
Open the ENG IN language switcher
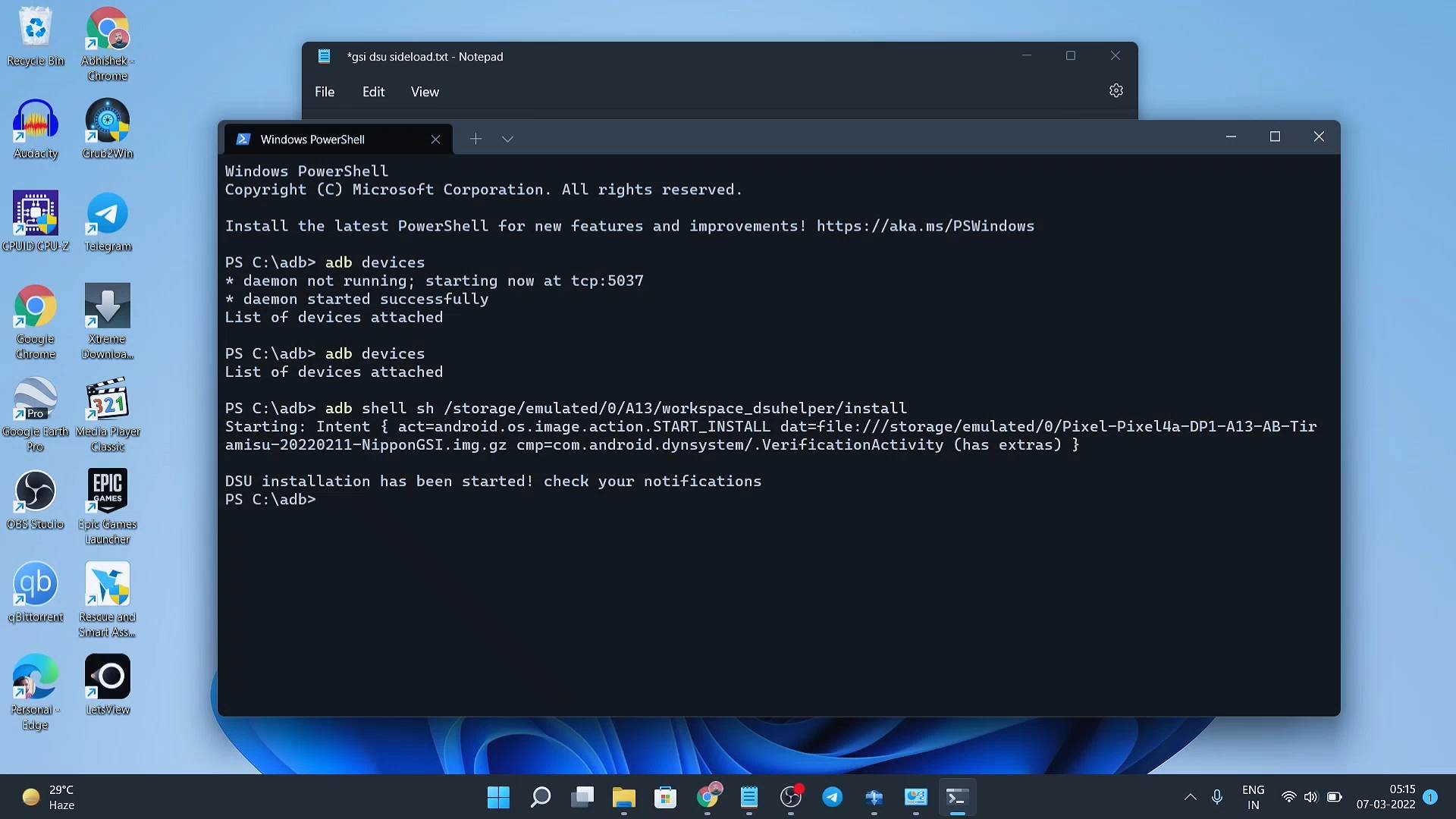(x=1253, y=797)
